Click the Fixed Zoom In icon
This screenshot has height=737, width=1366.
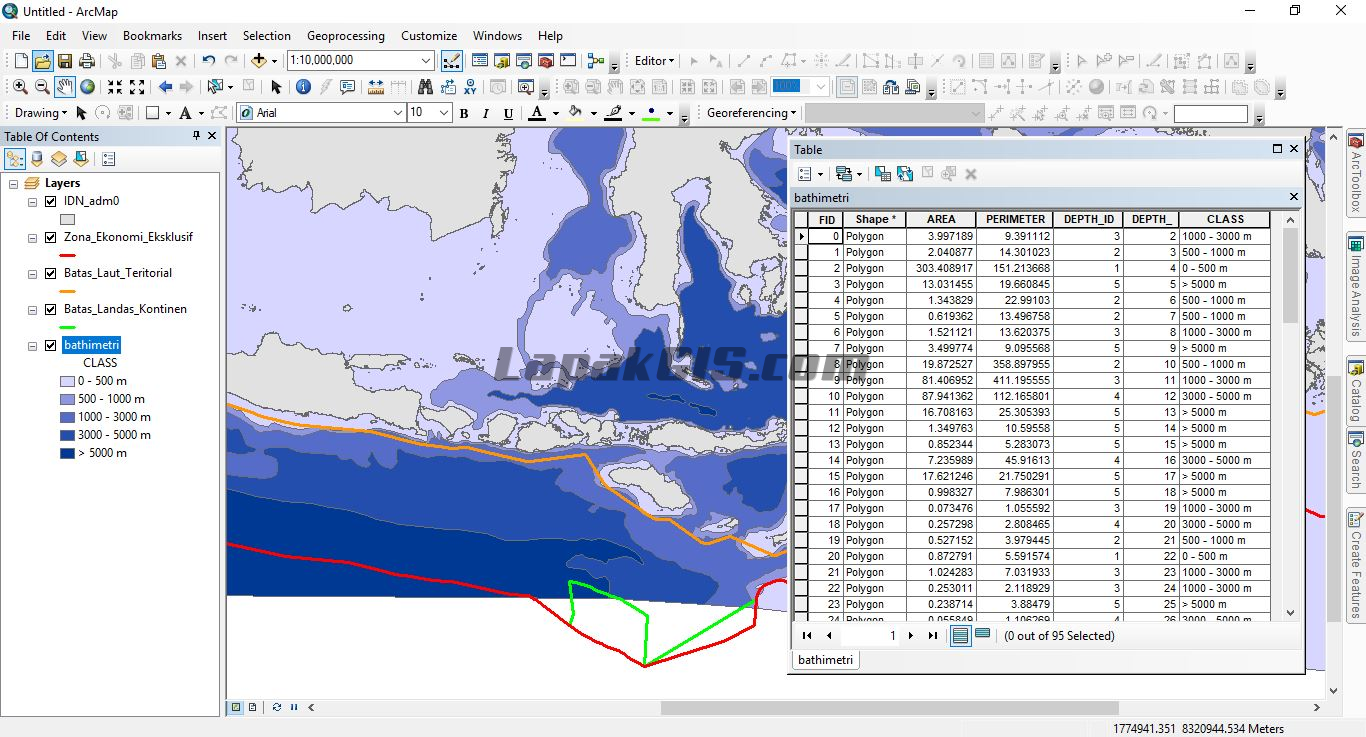[x=115, y=87]
